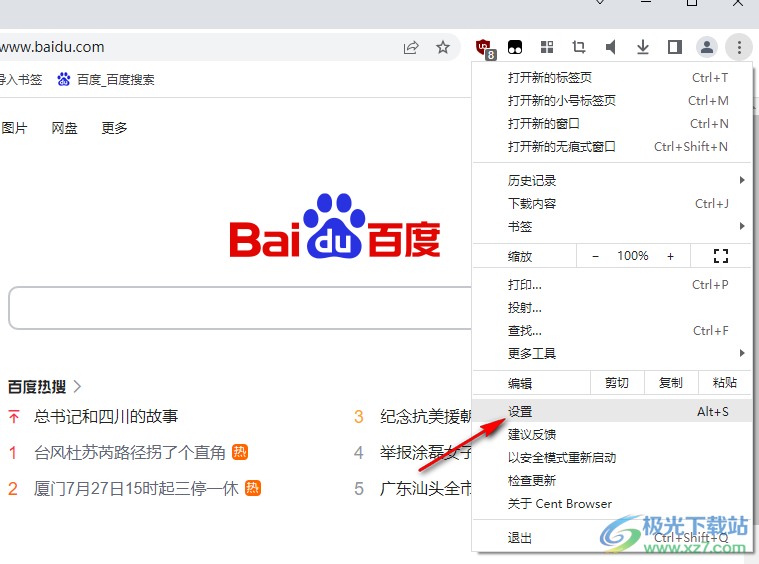Open the 更多 link on Baidu
The height and width of the screenshot is (564, 759).
tap(114, 128)
